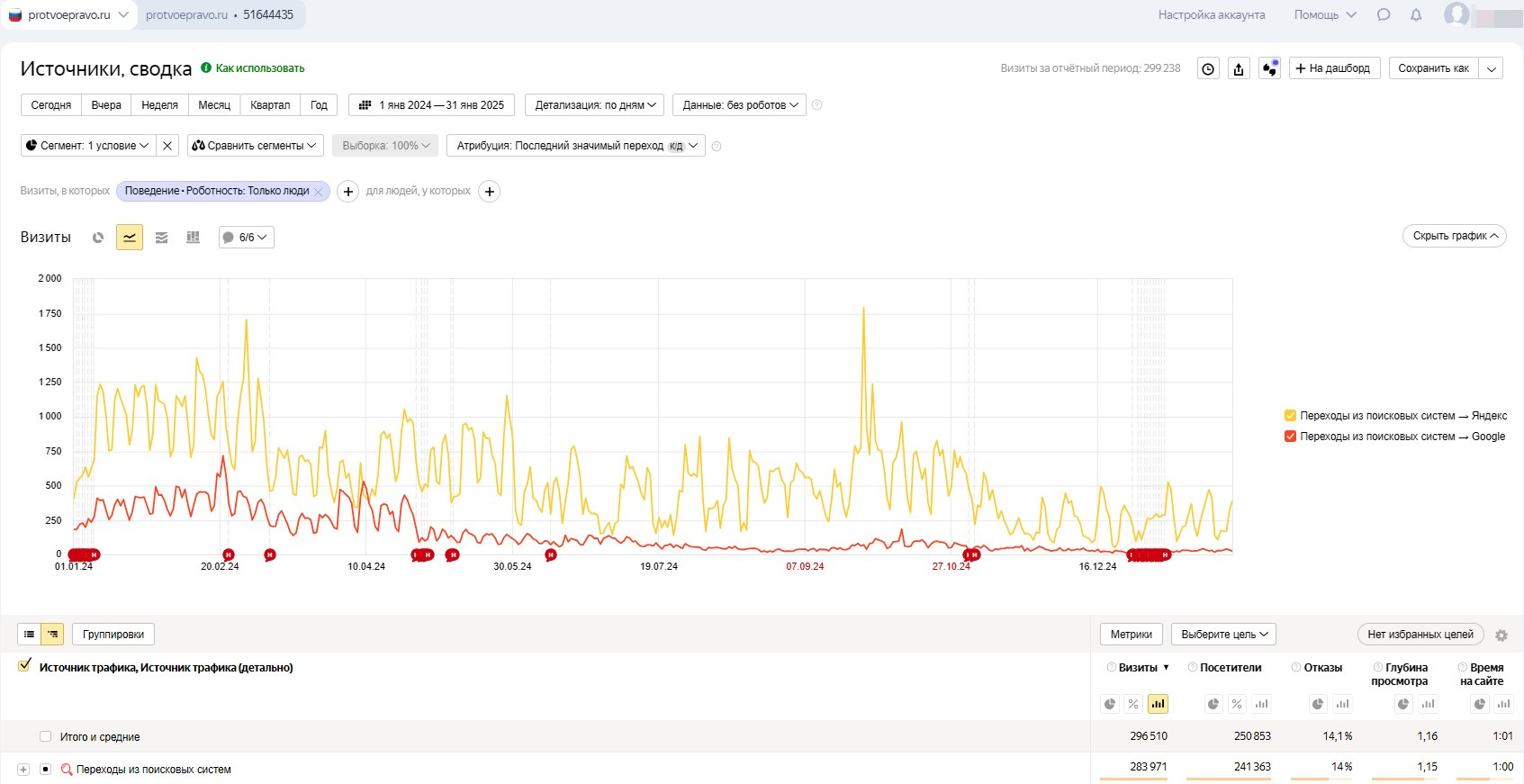Select the pie chart view icon
This screenshot has width=1524, height=784.
point(98,238)
